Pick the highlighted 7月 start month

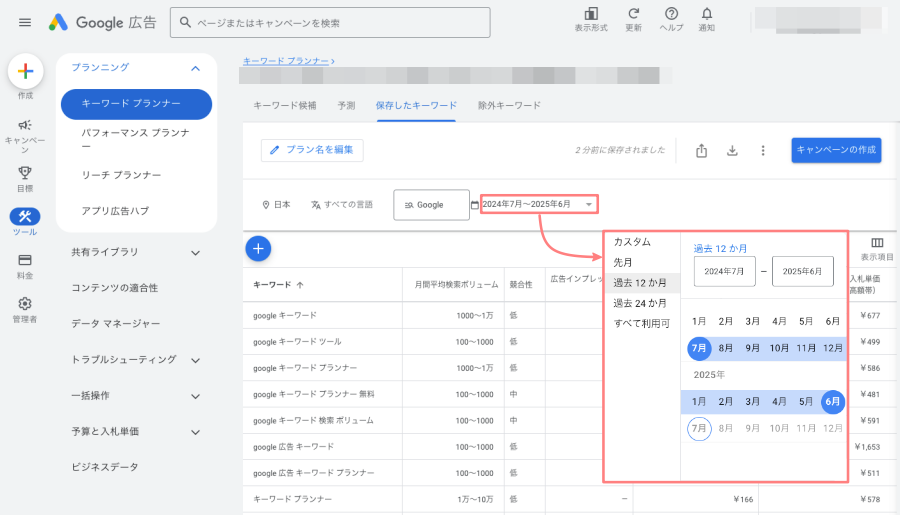tap(699, 349)
